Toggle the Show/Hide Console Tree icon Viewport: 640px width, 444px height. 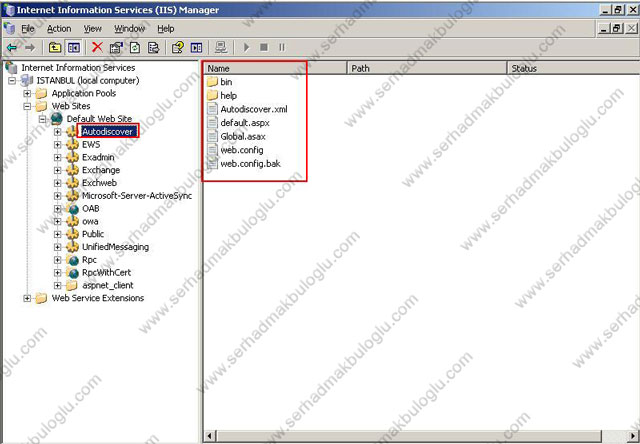tap(73, 48)
